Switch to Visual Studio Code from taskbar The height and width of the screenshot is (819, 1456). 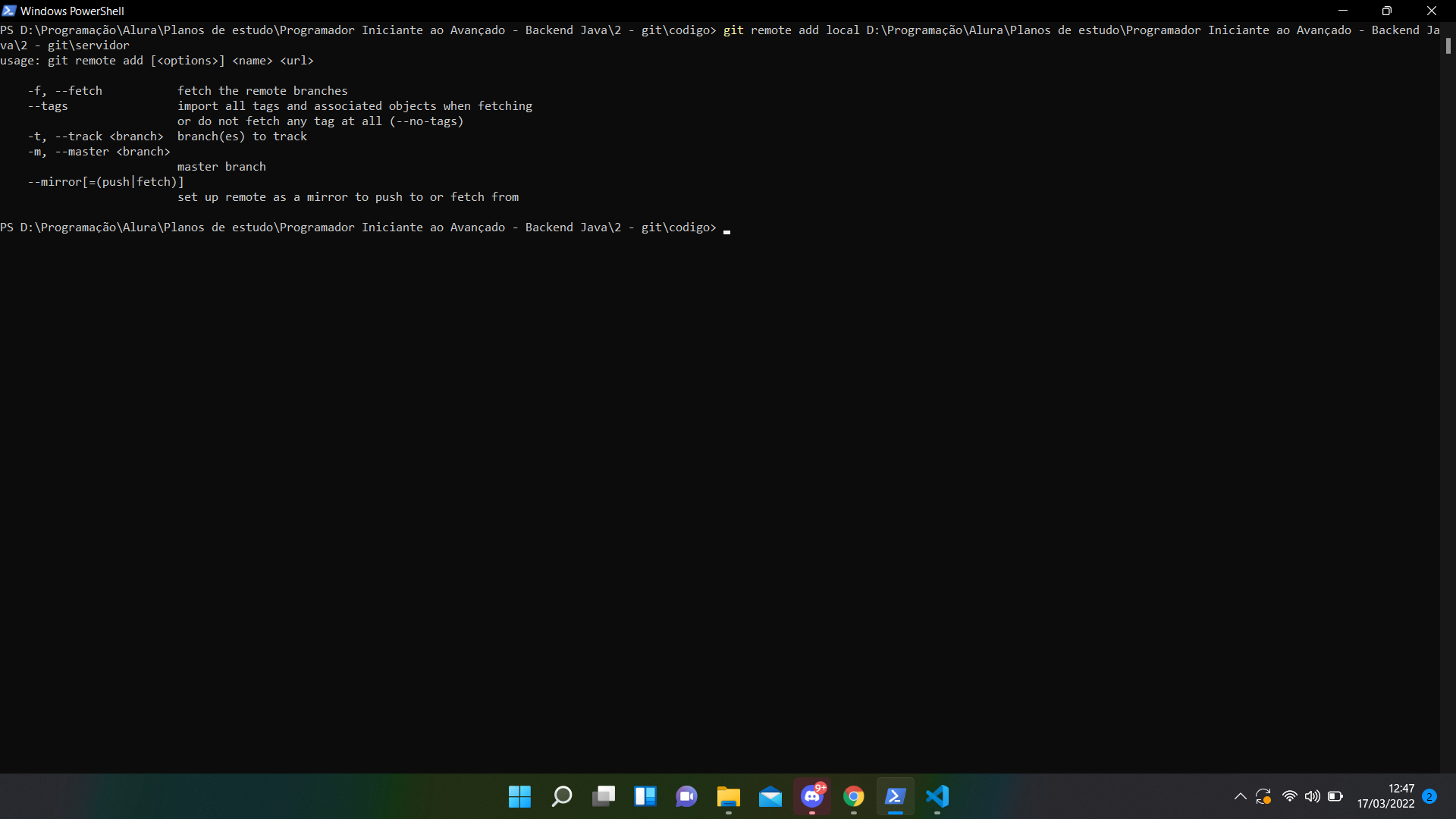937,796
